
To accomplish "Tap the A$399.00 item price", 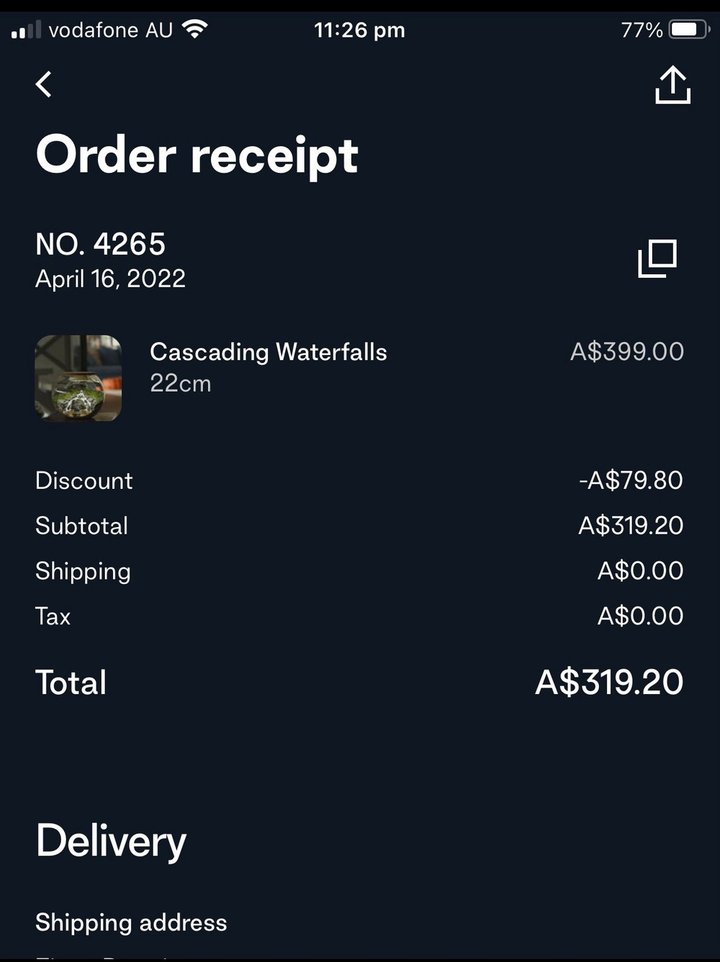I will (x=627, y=352).
